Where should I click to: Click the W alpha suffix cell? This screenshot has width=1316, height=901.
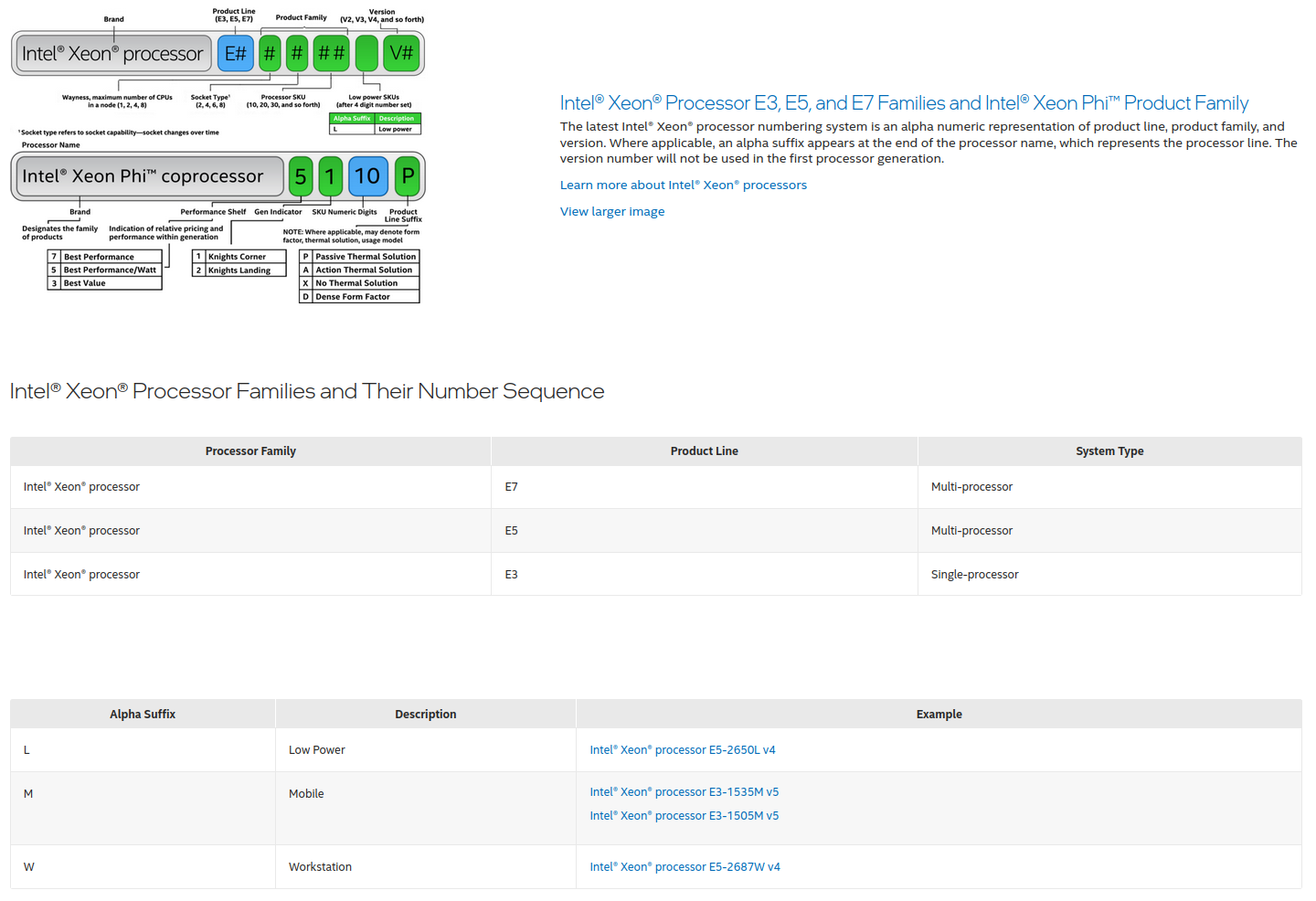click(x=143, y=867)
